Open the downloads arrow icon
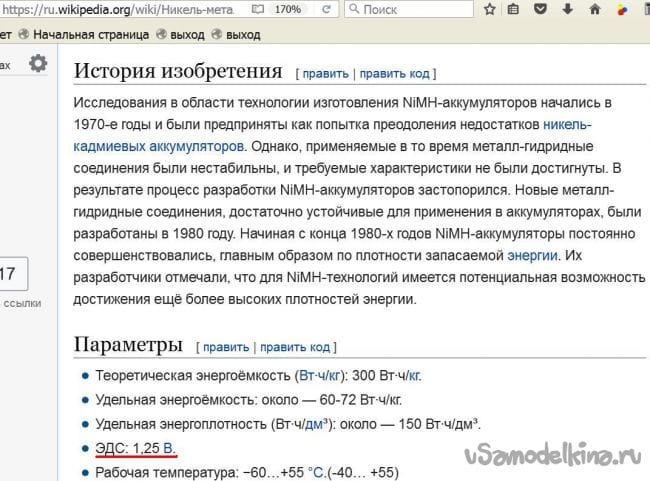The image size is (650, 481). 568,9
